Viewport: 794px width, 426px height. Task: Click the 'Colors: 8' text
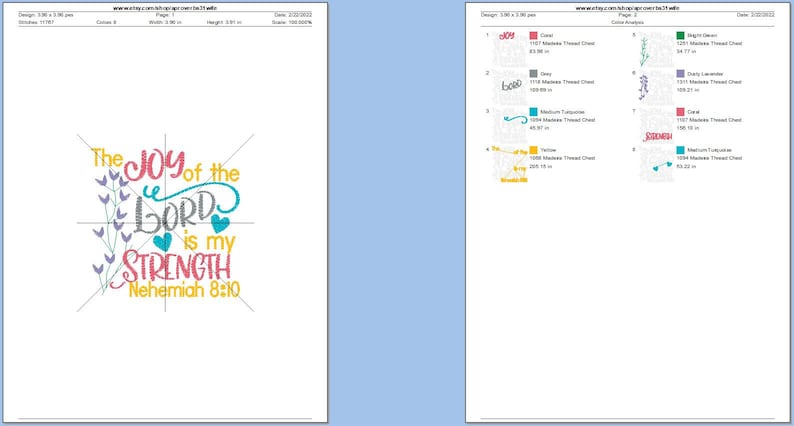point(106,22)
